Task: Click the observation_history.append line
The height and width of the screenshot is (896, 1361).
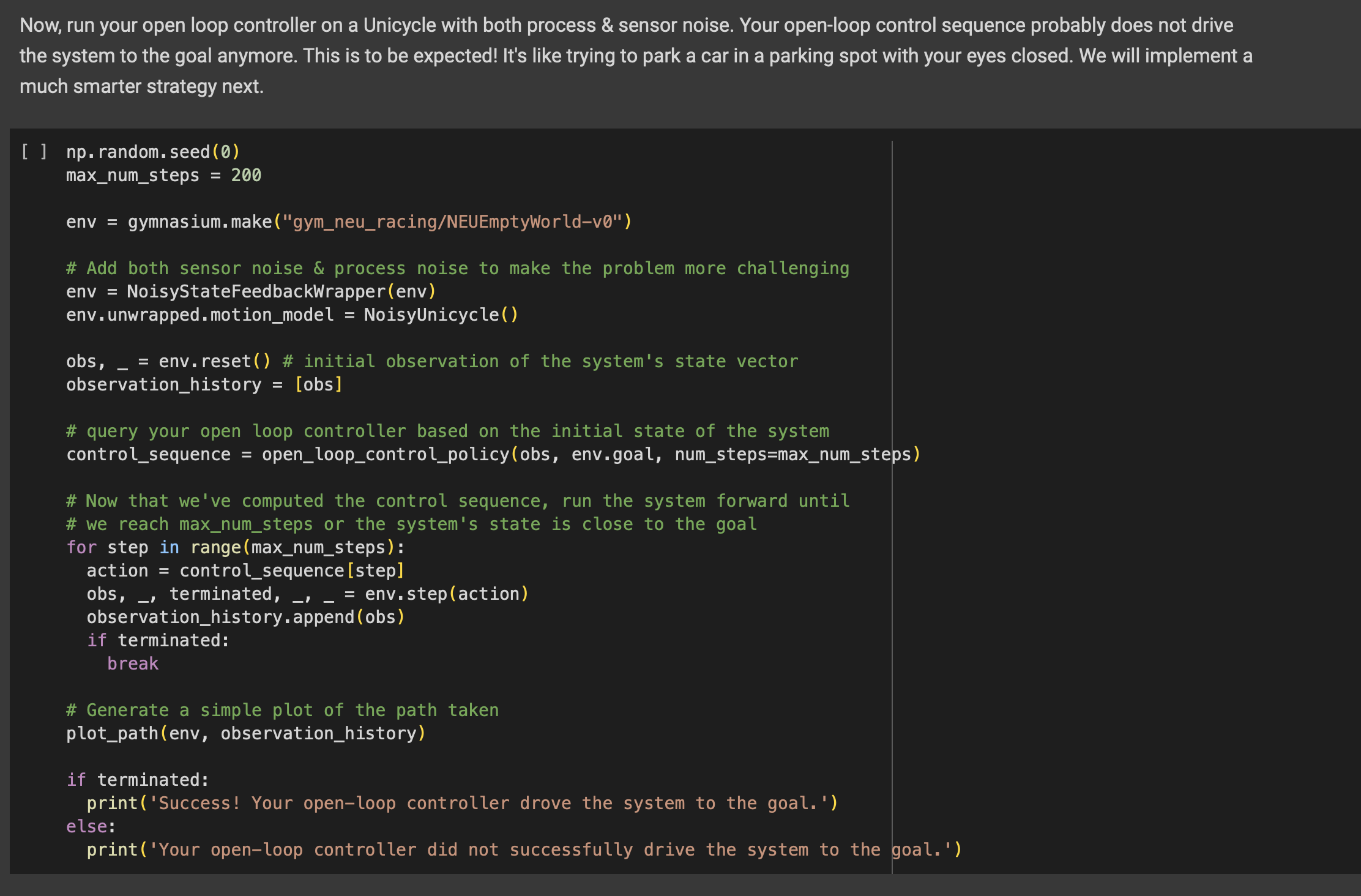Action: coord(245,616)
